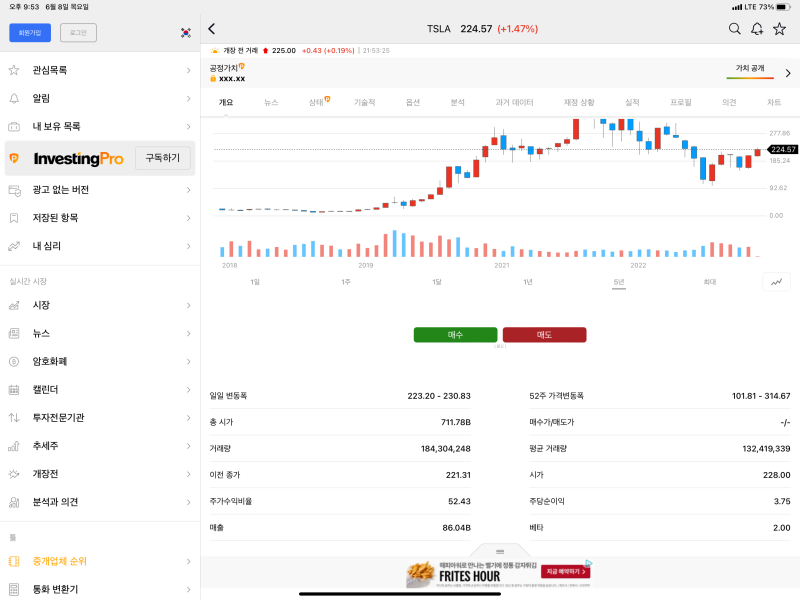This screenshot has height=600, width=800.
Task: Open the 과거 데이터 tab
Action: 514,102
